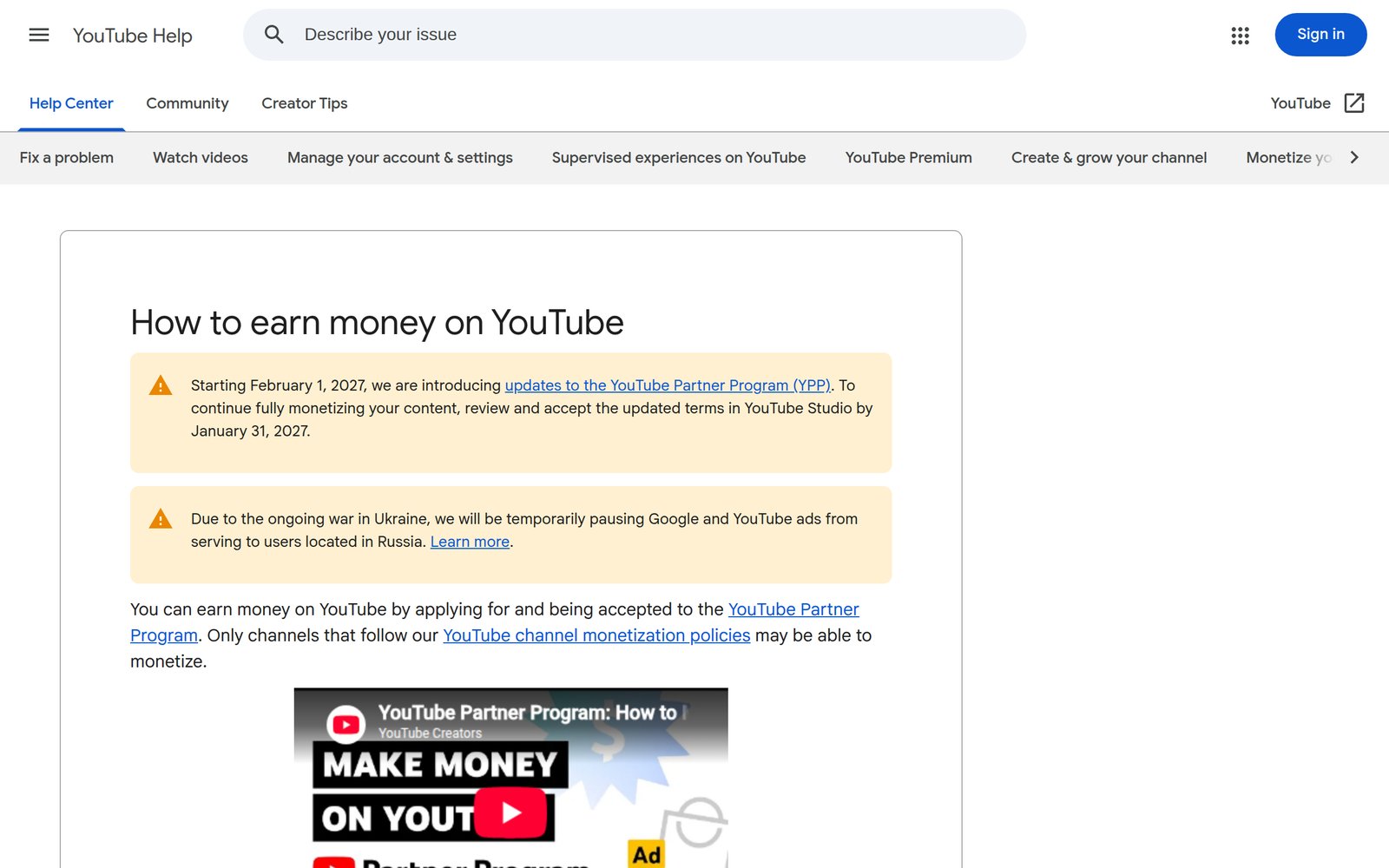Focus the Describe your issue search field
The height and width of the screenshot is (868, 1389).
635,35
